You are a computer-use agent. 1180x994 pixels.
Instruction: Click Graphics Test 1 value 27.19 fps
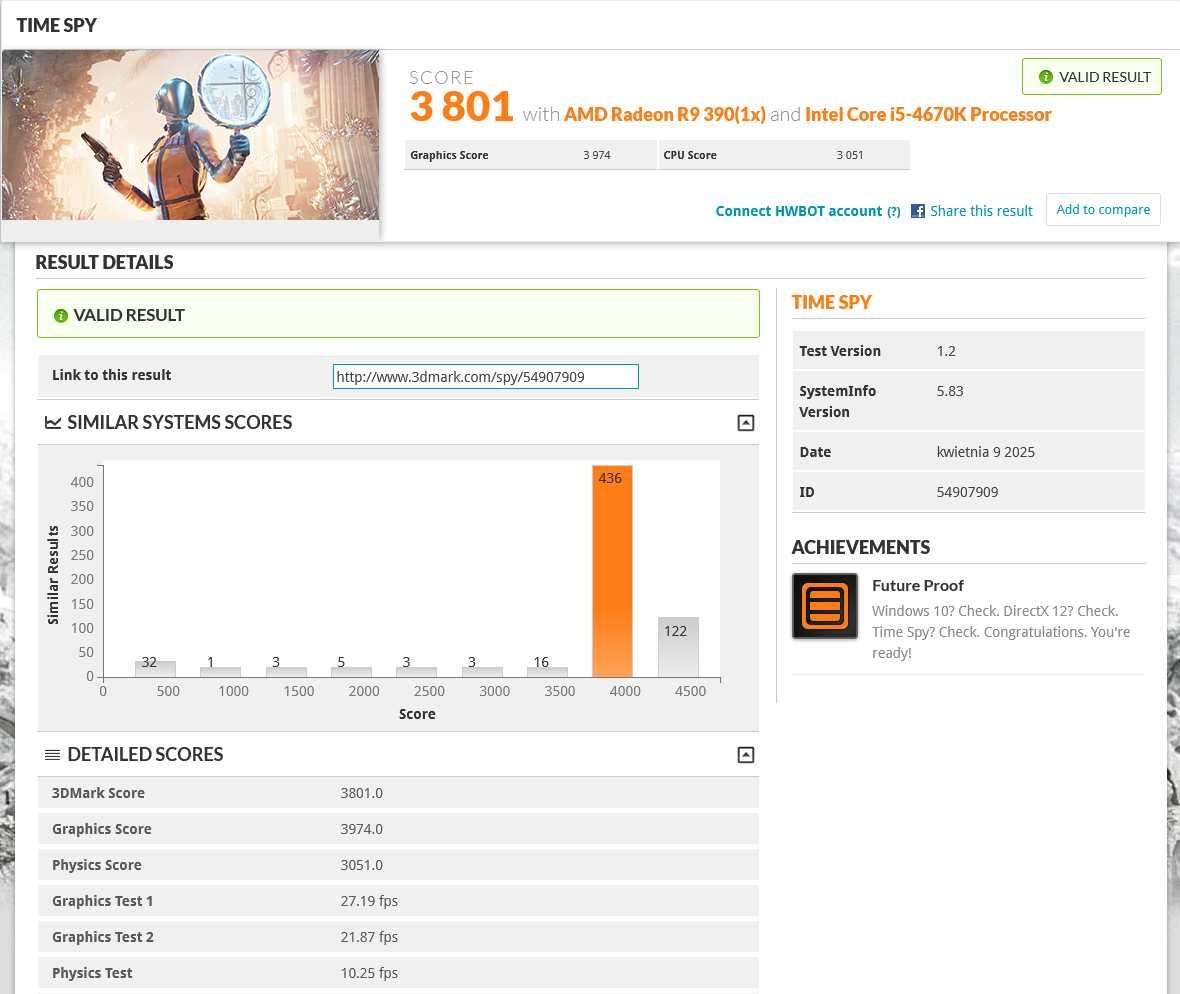(x=369, y=901)
